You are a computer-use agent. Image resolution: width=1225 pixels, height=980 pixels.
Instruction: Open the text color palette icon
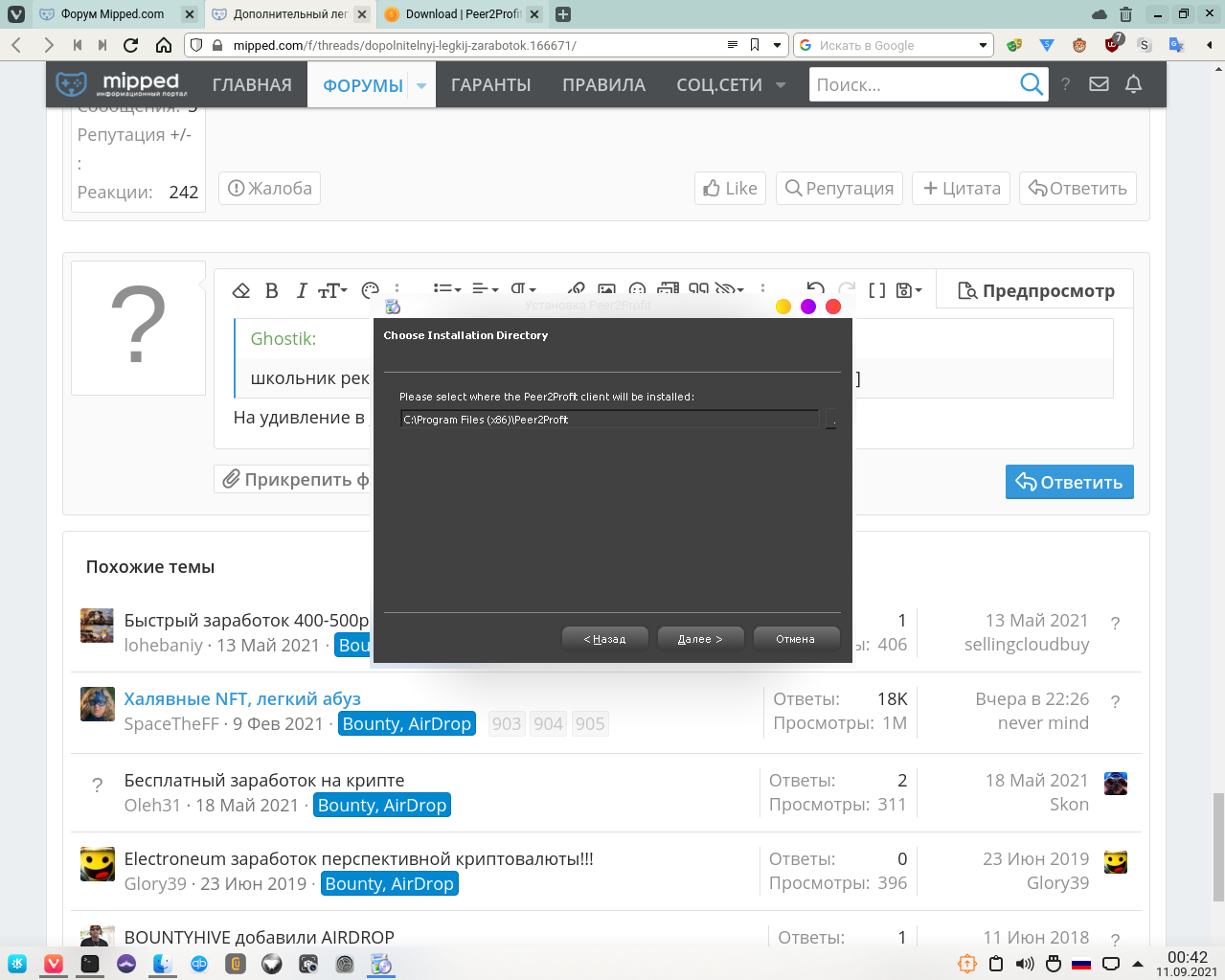coord(371,290)
